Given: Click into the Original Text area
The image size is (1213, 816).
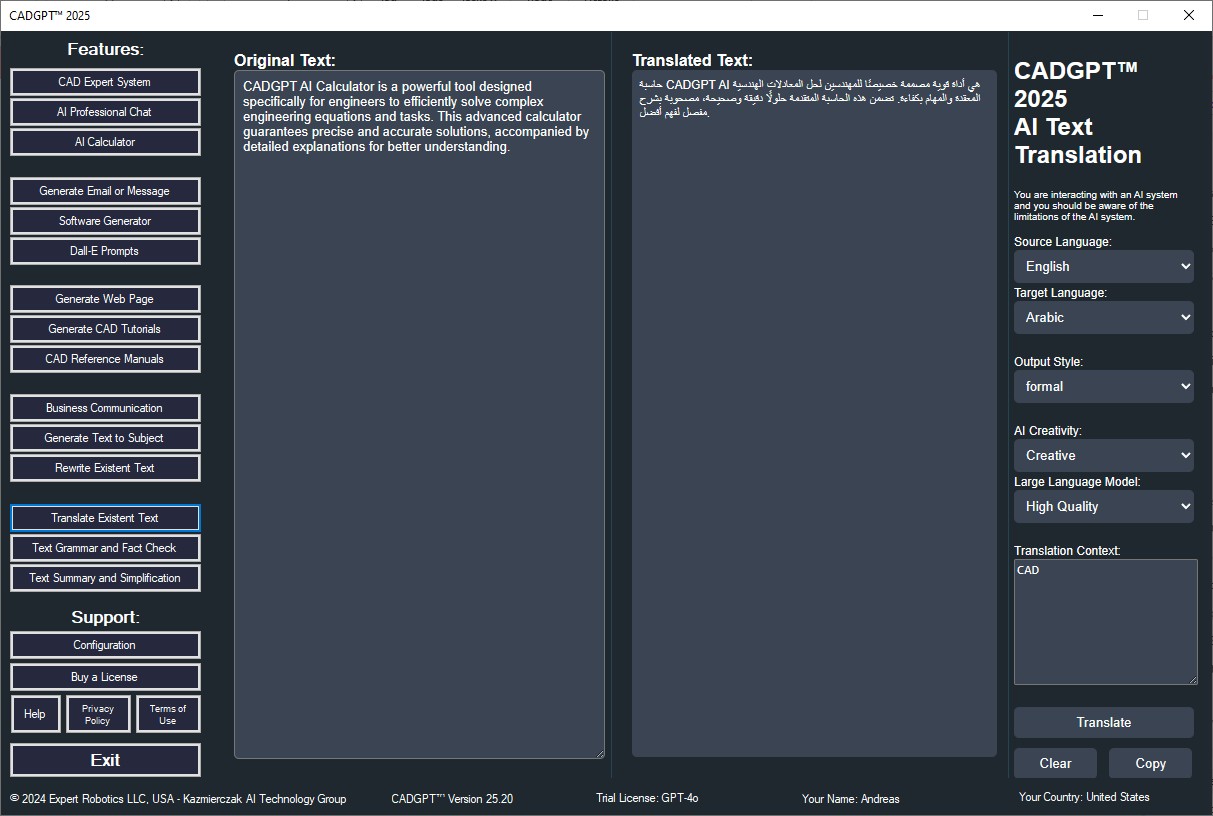Looking at the screenshot, I should [x=419, y=414].
